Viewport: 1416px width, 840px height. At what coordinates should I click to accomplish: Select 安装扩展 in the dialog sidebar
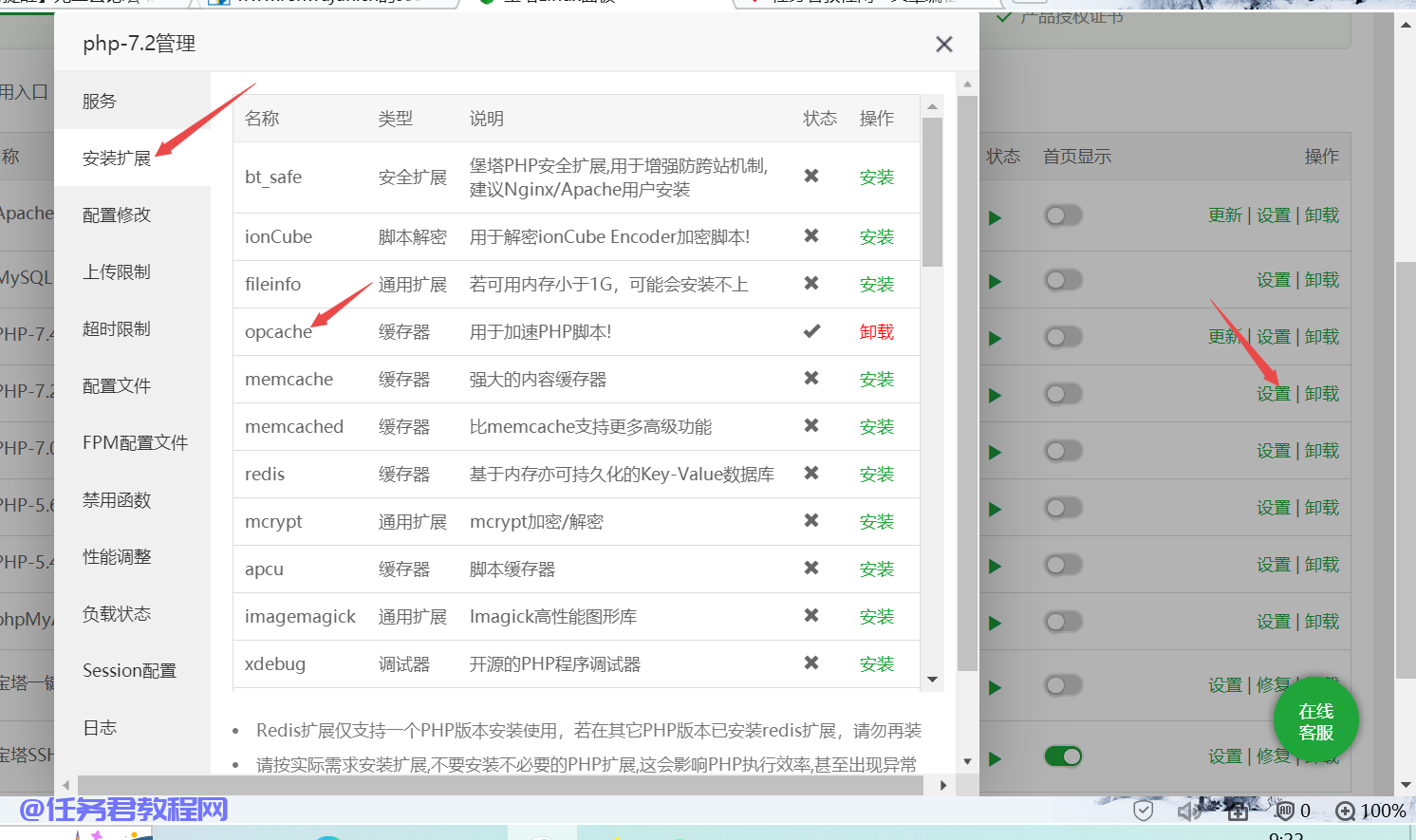(x=132, y=158)
